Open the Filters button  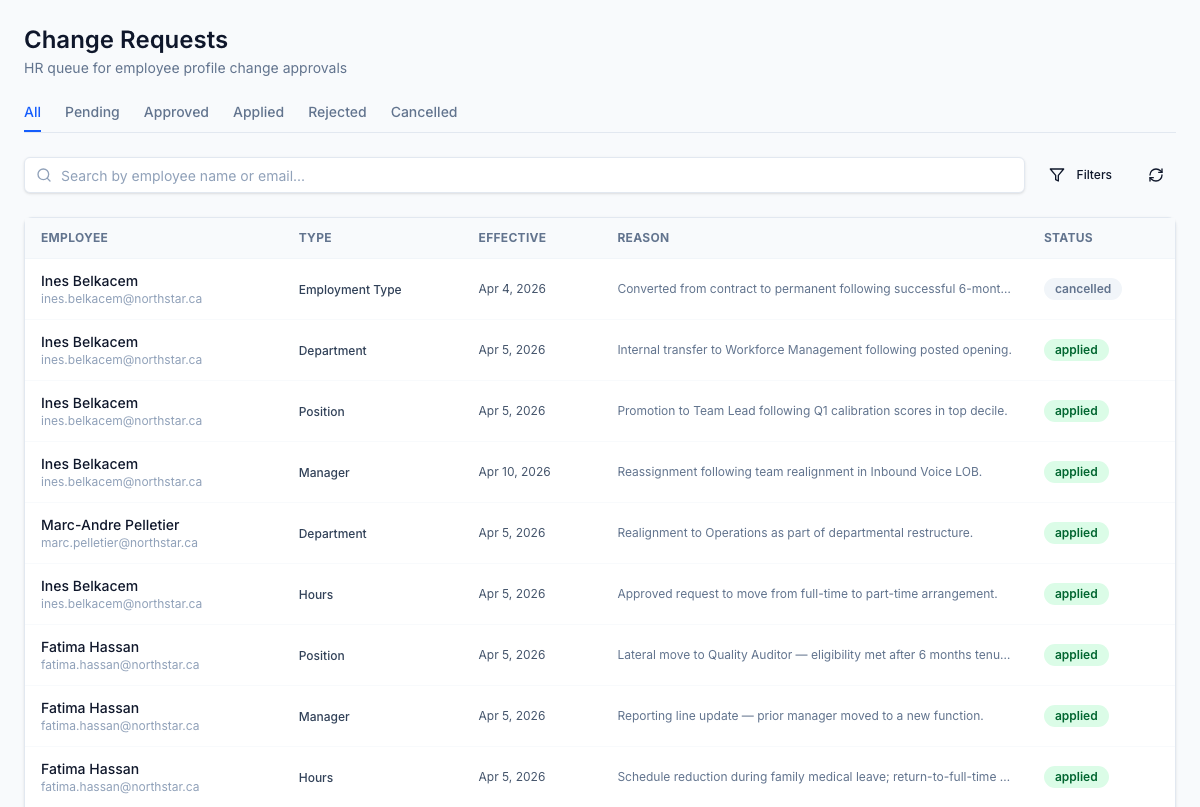point(1080,175)
